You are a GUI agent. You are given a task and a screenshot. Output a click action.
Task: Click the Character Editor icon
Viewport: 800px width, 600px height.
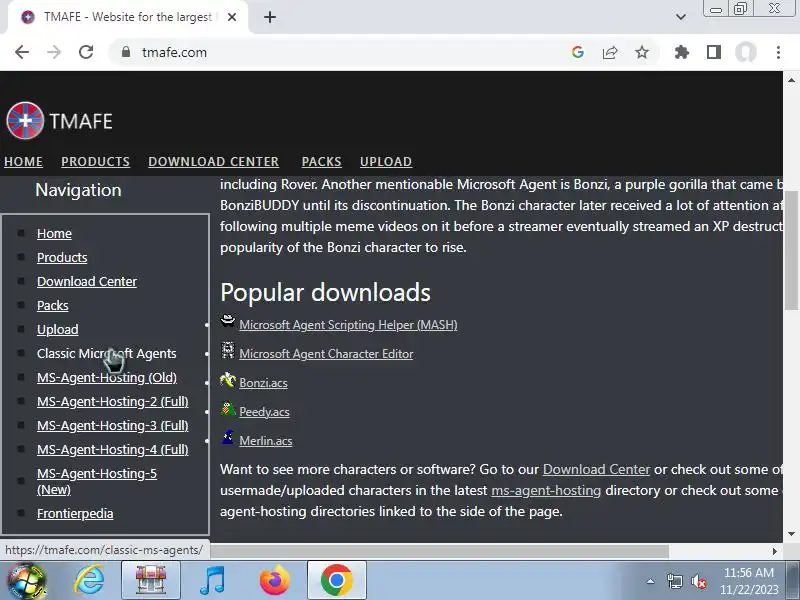click(x=228, y=351)
